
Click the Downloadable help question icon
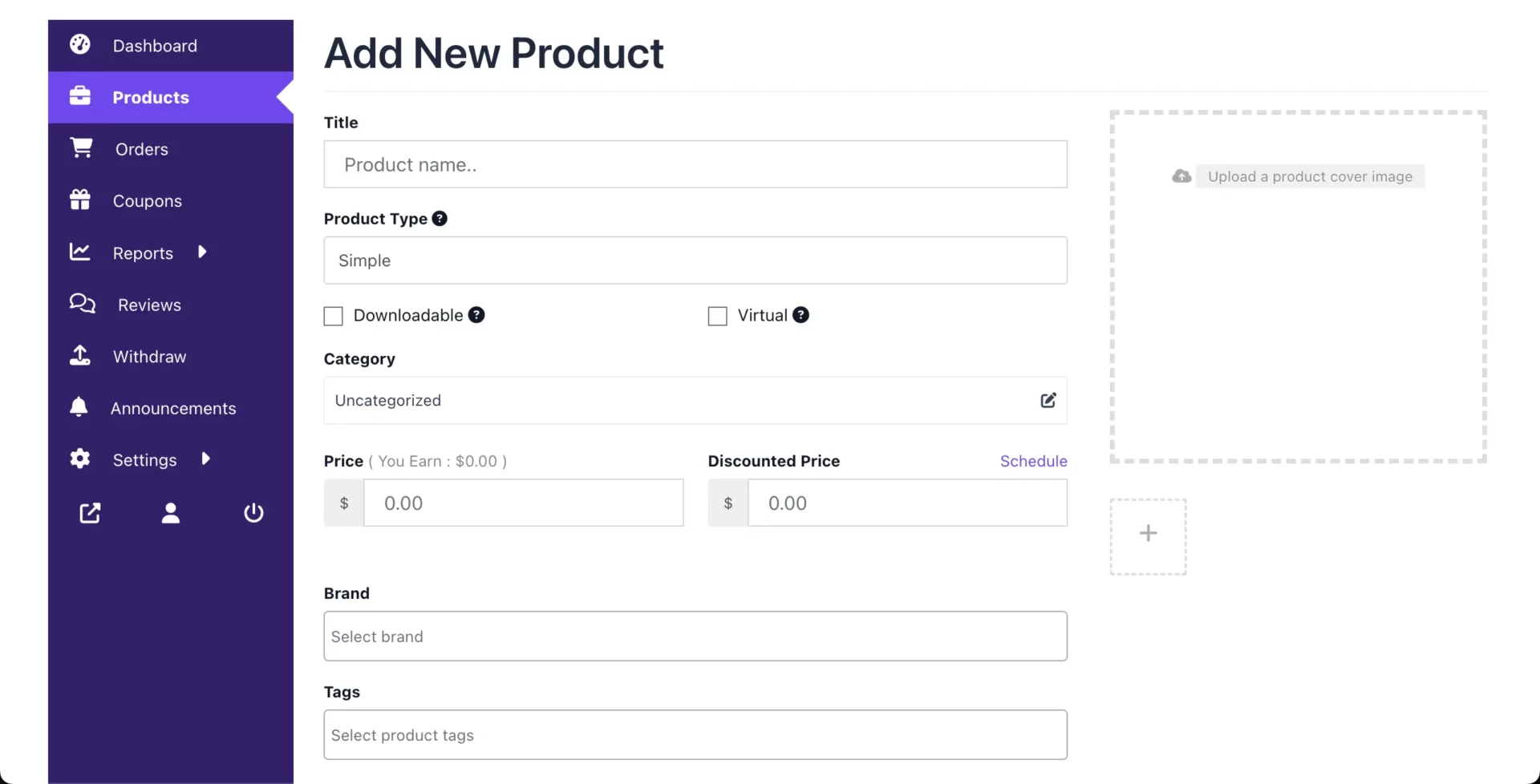(476, 314)
